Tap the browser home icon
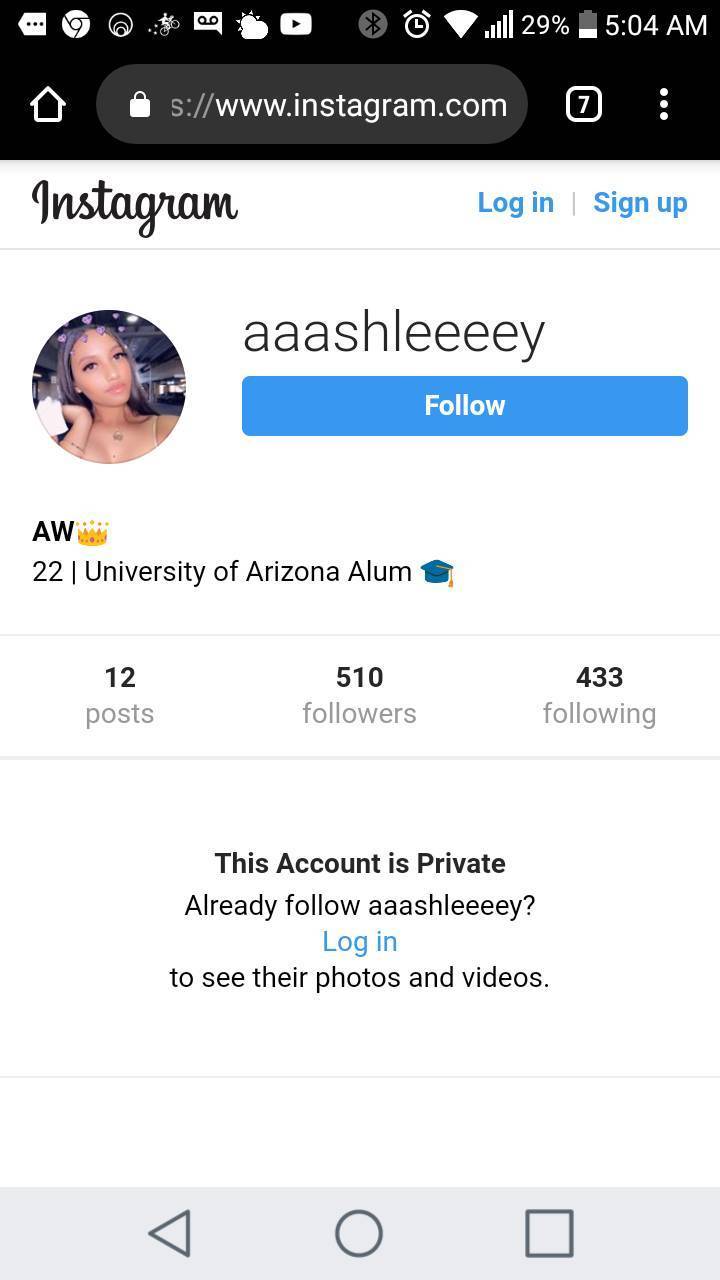 pyautogui.click(x=48, y=104)
